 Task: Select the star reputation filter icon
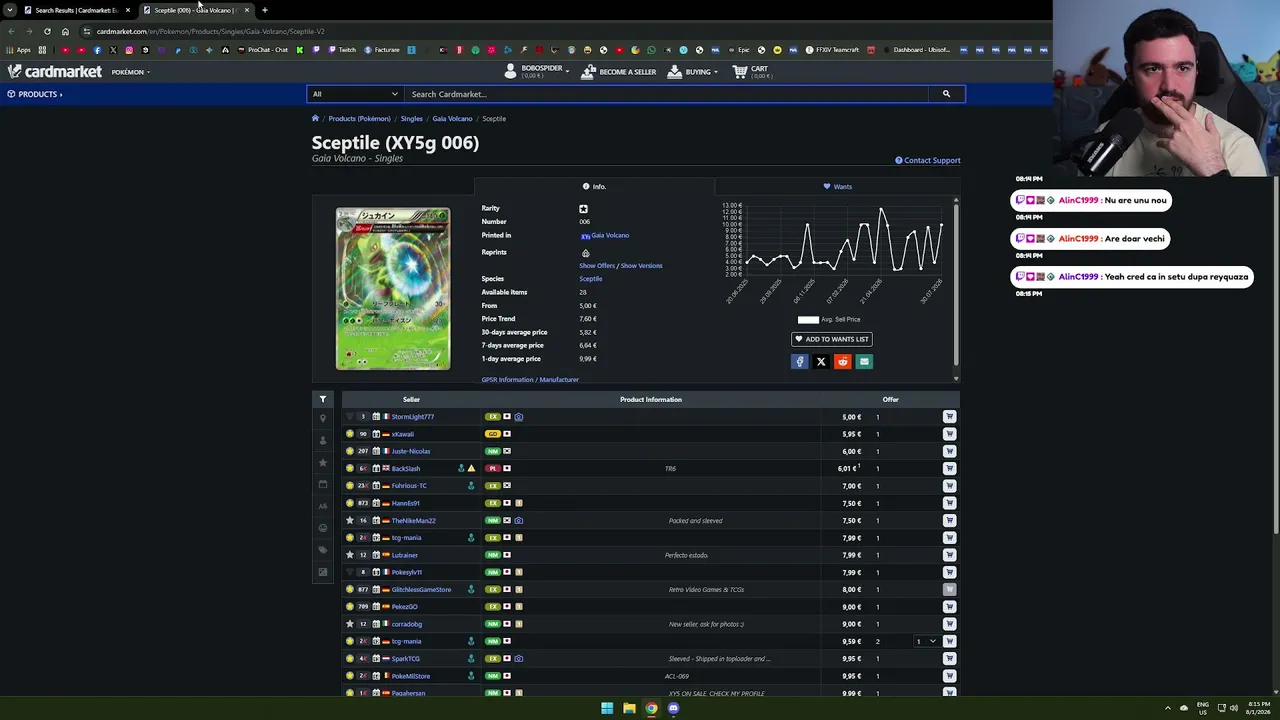pyautogui.click(x=322, y=462)
